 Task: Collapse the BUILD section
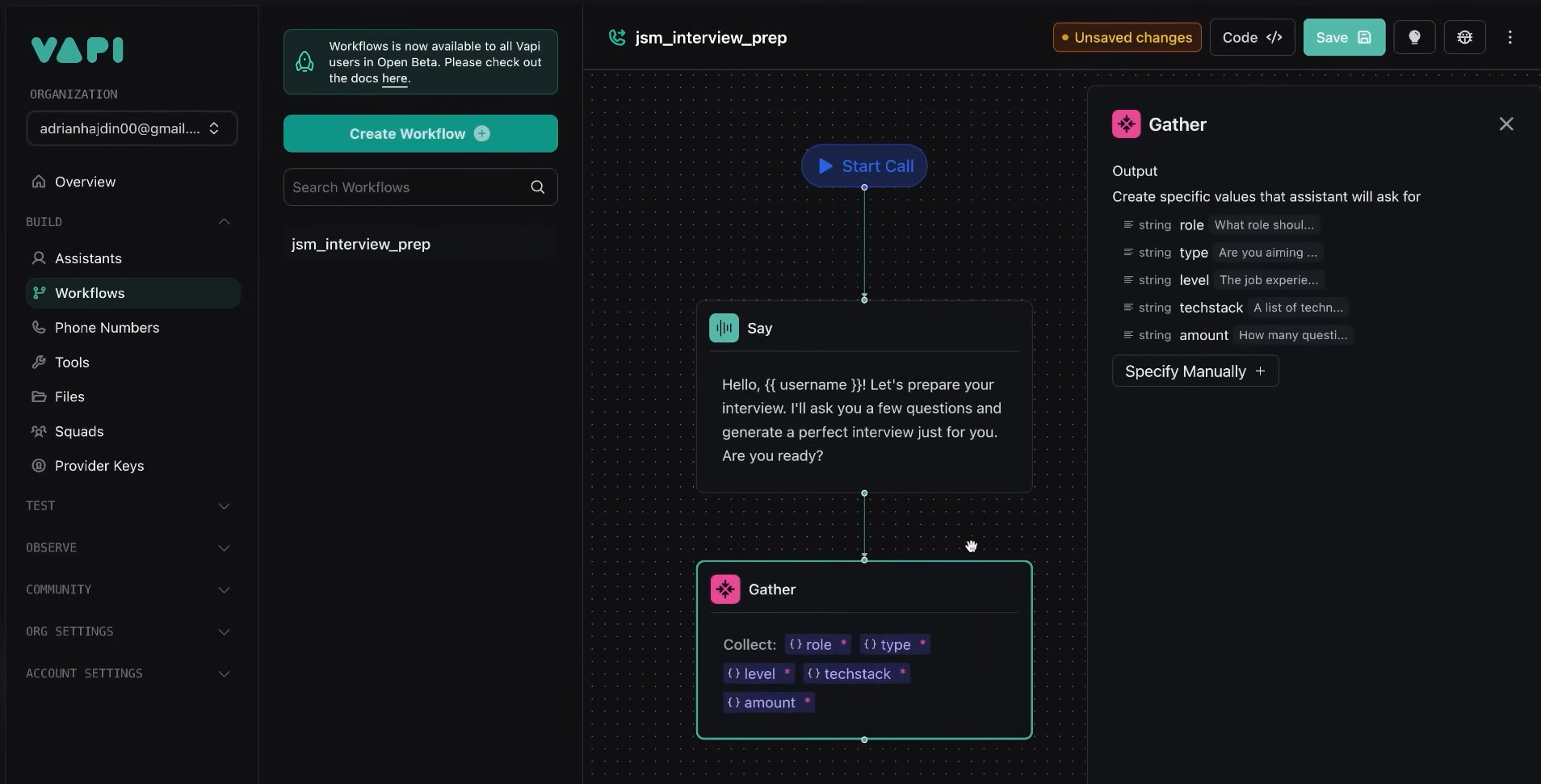225,222
